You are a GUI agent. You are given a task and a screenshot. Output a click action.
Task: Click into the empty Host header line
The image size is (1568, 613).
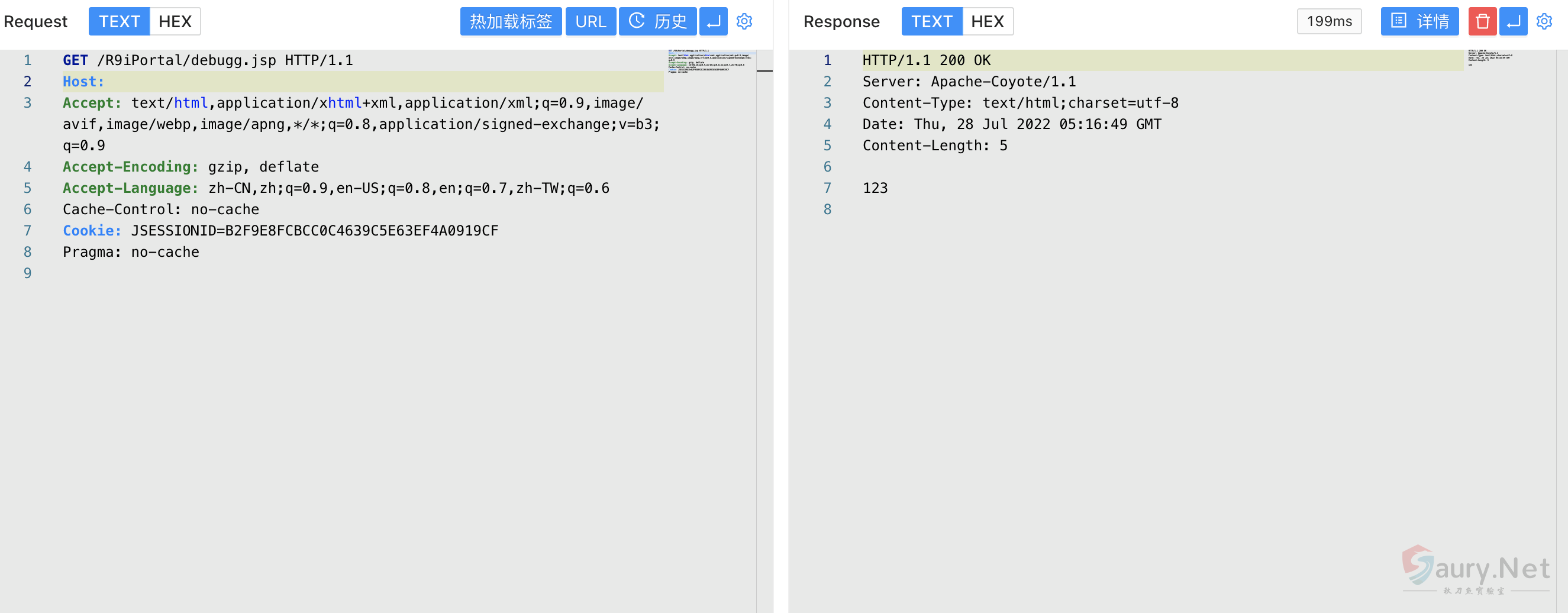(365, 82)
